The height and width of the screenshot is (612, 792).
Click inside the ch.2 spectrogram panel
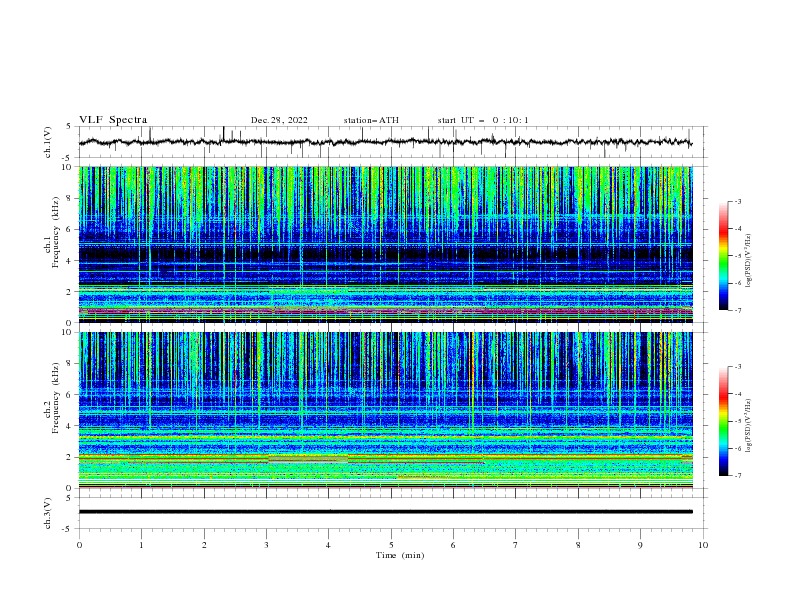pos(385,410)
